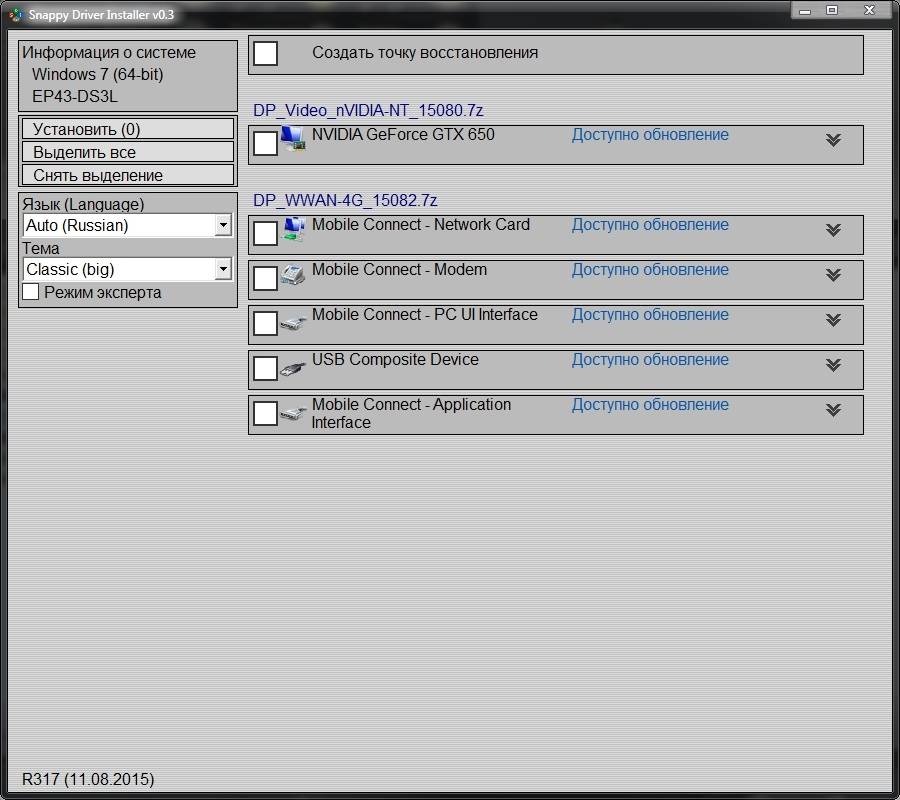Viewport: 900px width, 800px height.
Task: Enable the 'Режим эксперта' checkbox
Action: 30,292
